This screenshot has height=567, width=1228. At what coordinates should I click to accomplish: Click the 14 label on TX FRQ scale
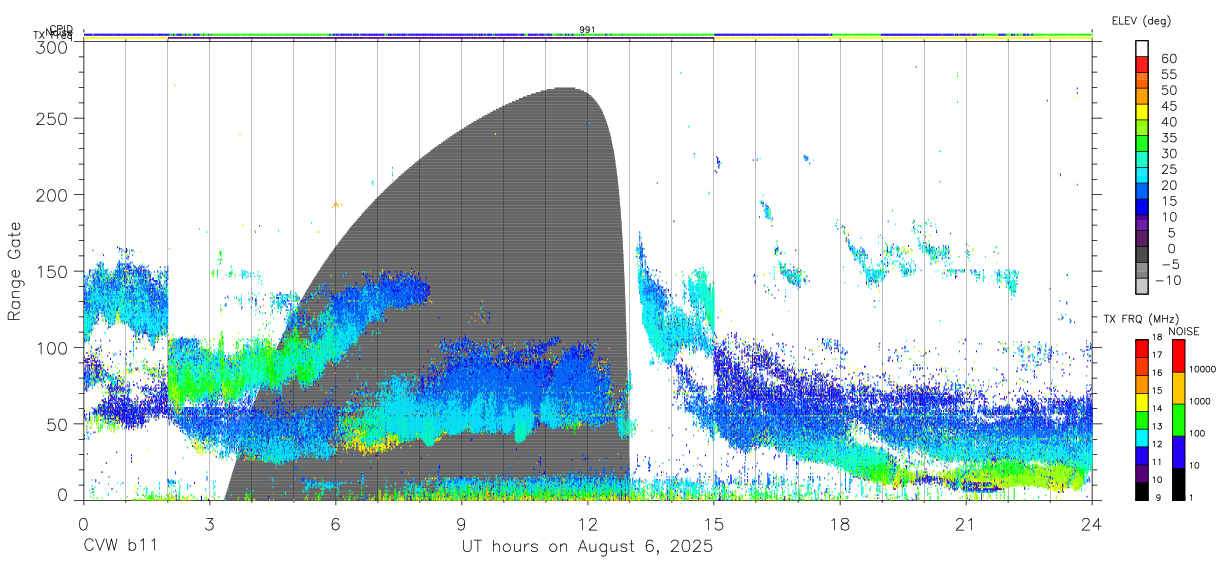tap(1157, 408)
